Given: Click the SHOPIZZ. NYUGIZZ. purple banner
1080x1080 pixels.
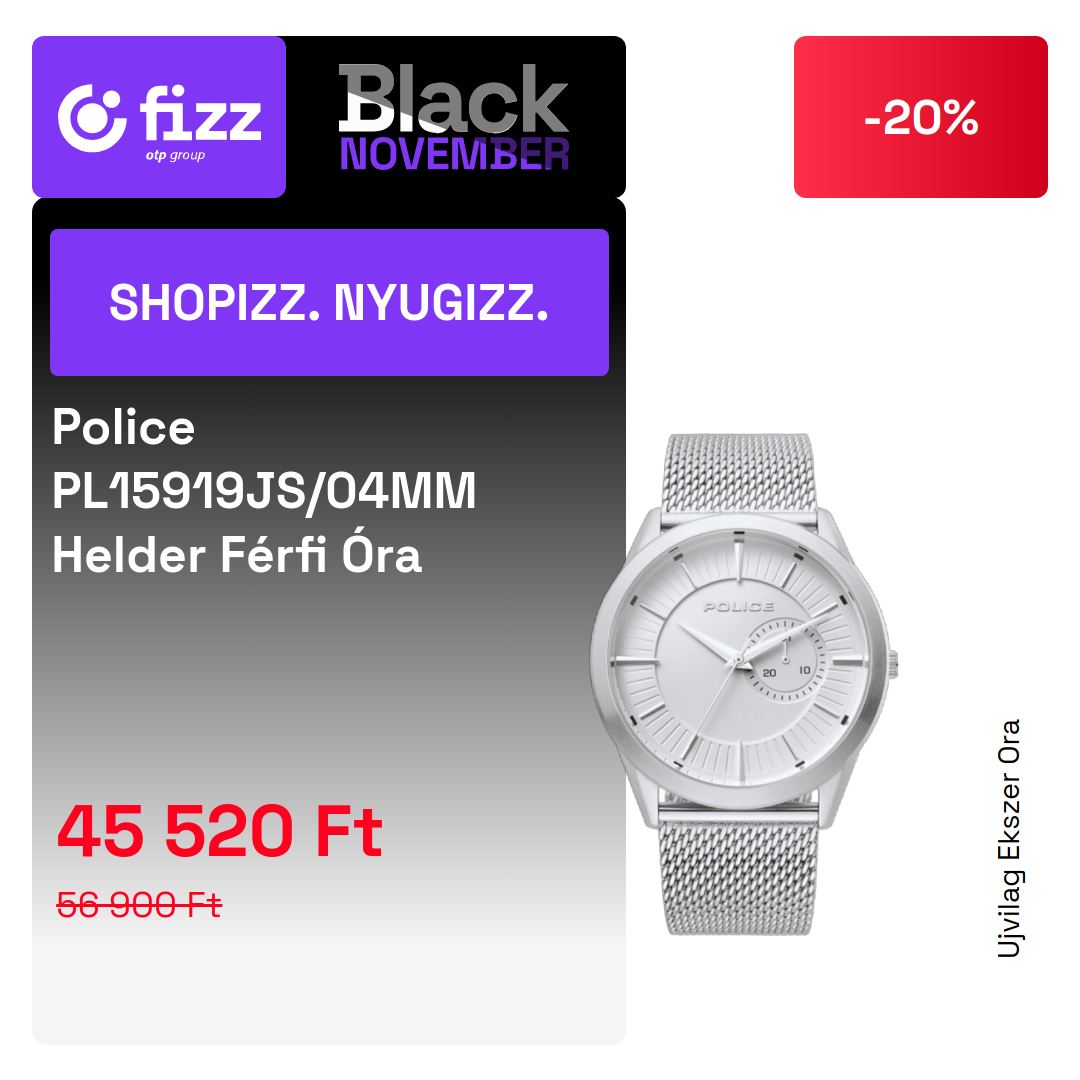Looking at the screenshot, I should pos(329,302).
